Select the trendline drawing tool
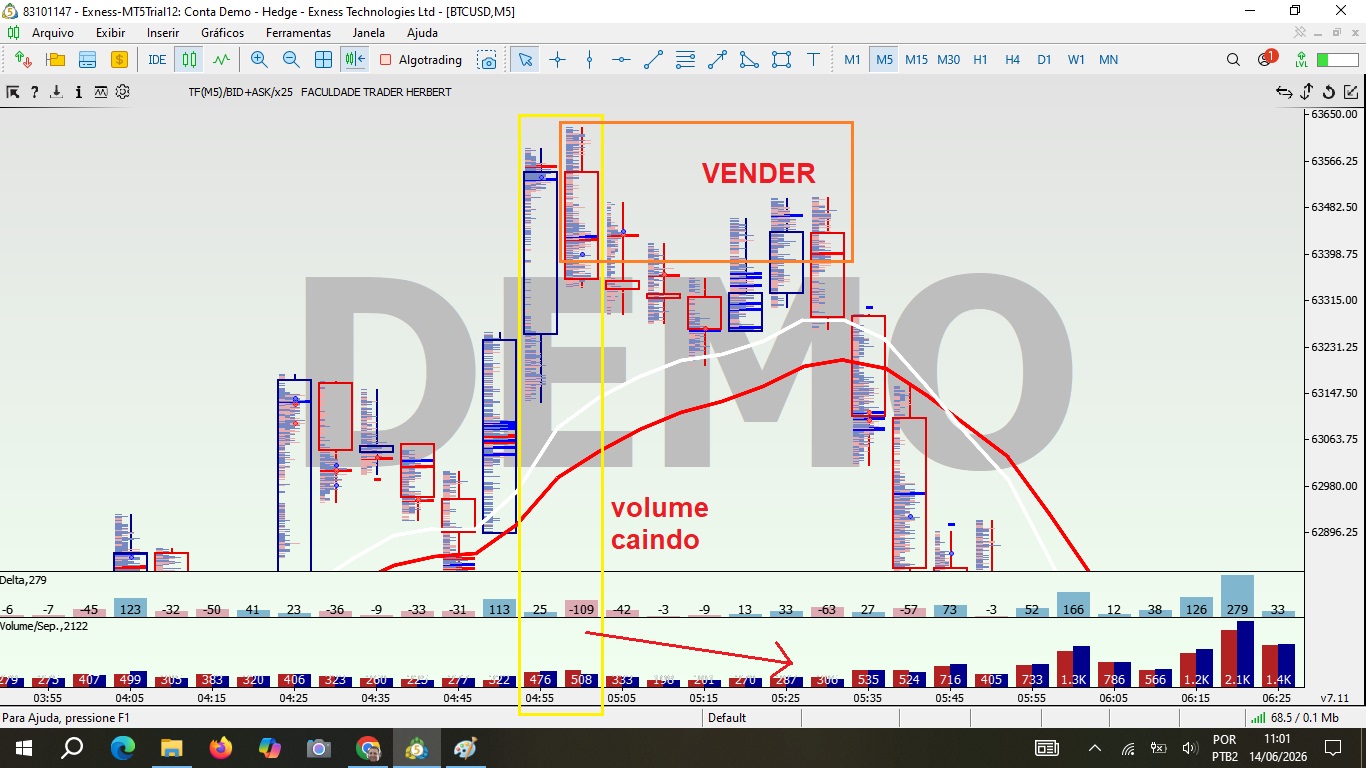 click(653, 60)
